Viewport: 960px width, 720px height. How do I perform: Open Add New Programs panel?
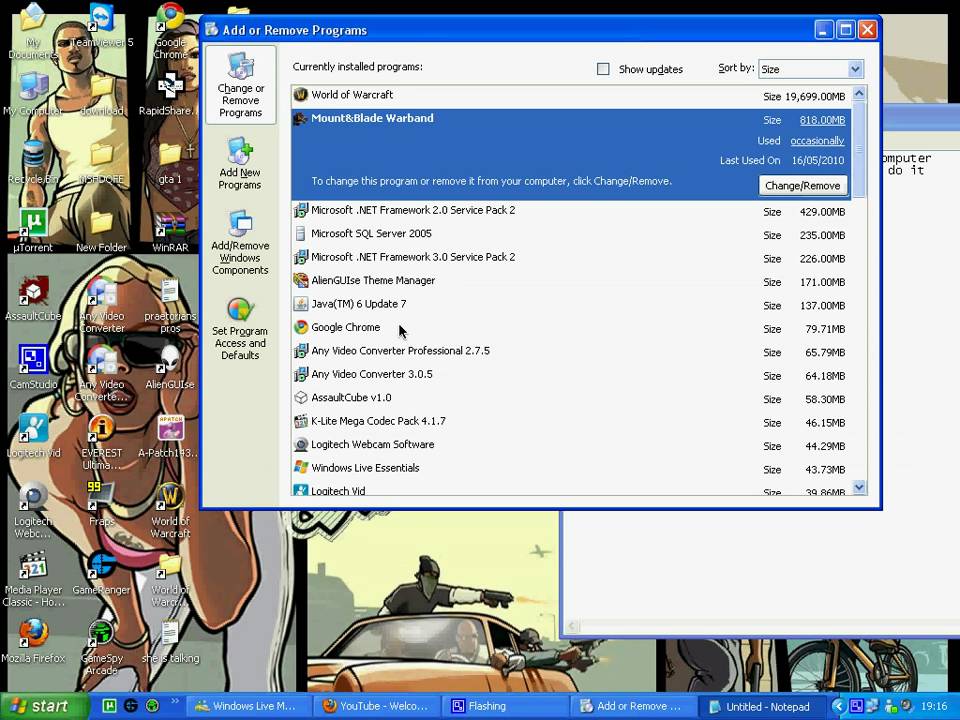(x=240, y=163)
